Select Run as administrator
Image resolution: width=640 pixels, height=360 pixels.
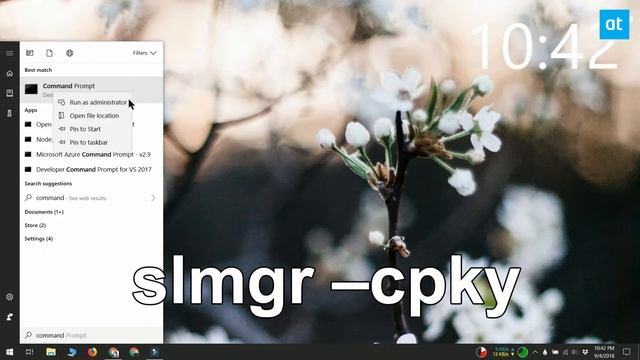(x=93, y=102)
